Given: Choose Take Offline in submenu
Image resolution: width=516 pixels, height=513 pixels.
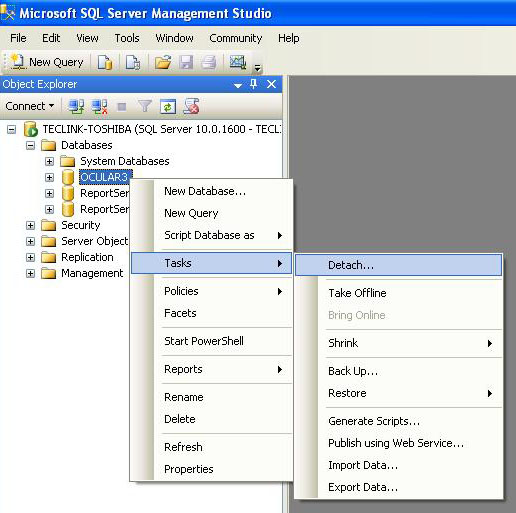Looking at the screenshot, I should pos(357,293).
